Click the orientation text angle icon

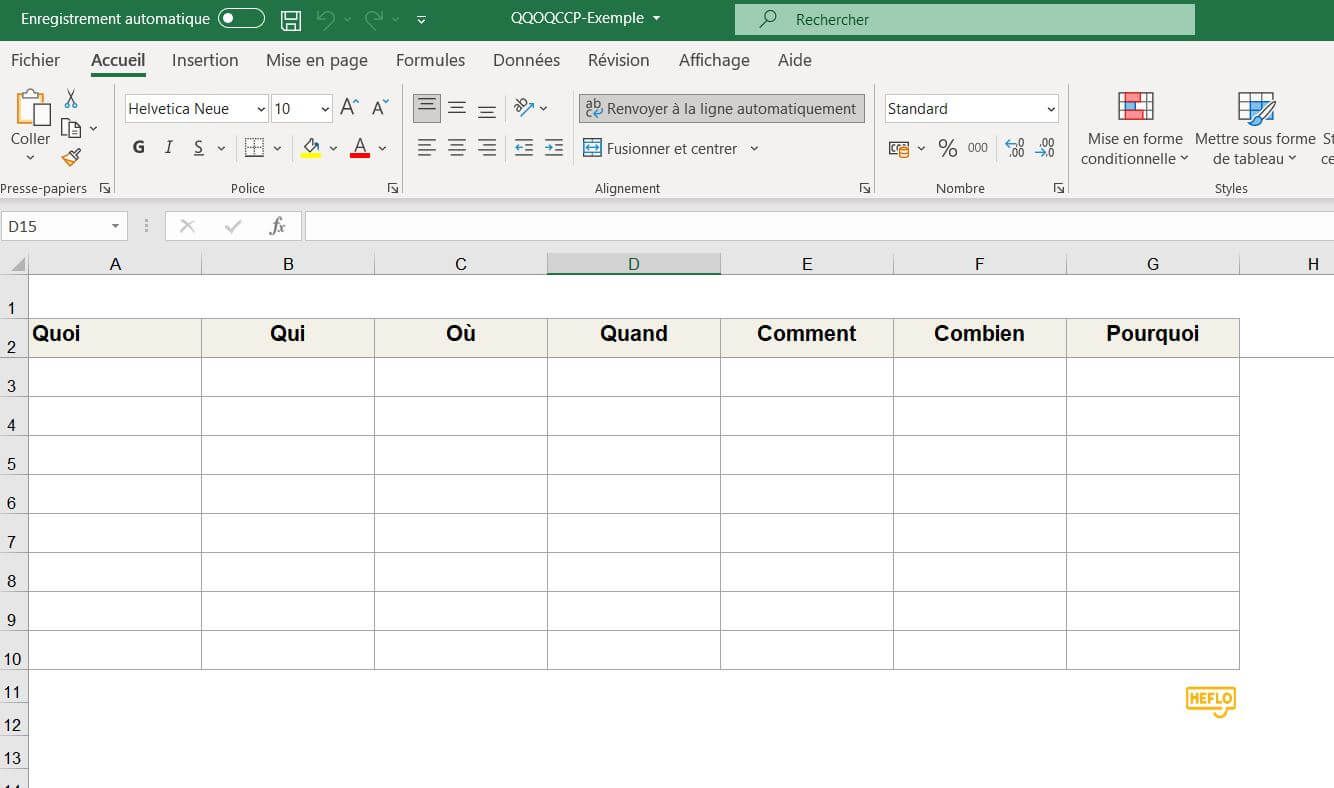click(524, 107)
